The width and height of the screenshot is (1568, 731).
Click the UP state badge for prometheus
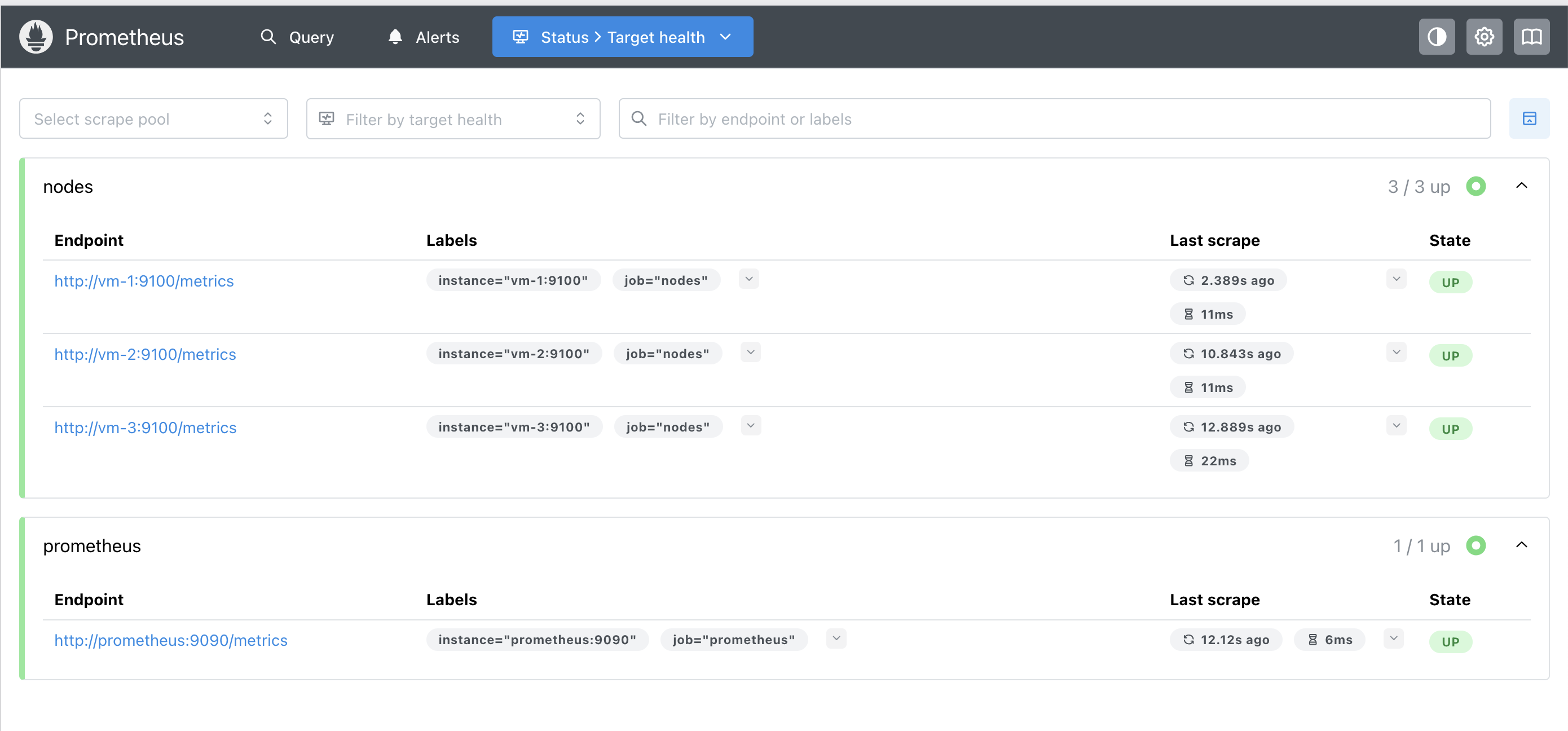point(1451,641)
